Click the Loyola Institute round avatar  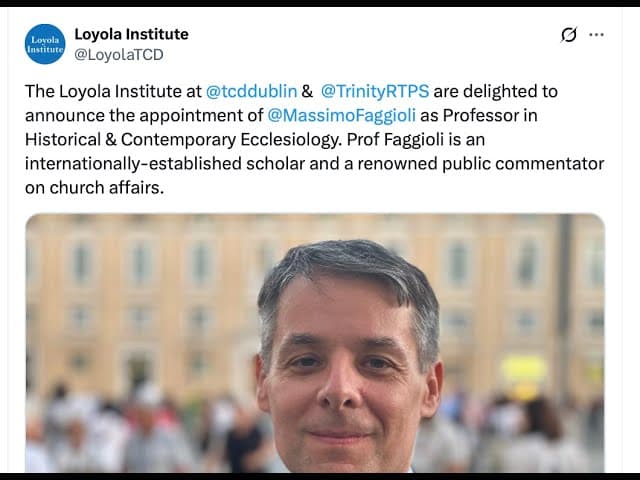45,44
